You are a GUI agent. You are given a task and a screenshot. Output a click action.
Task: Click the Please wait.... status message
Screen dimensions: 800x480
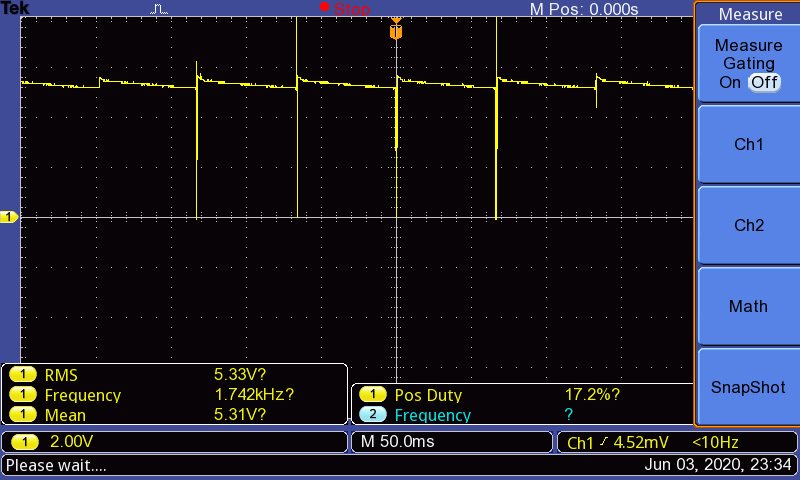[x=56, y=465]
